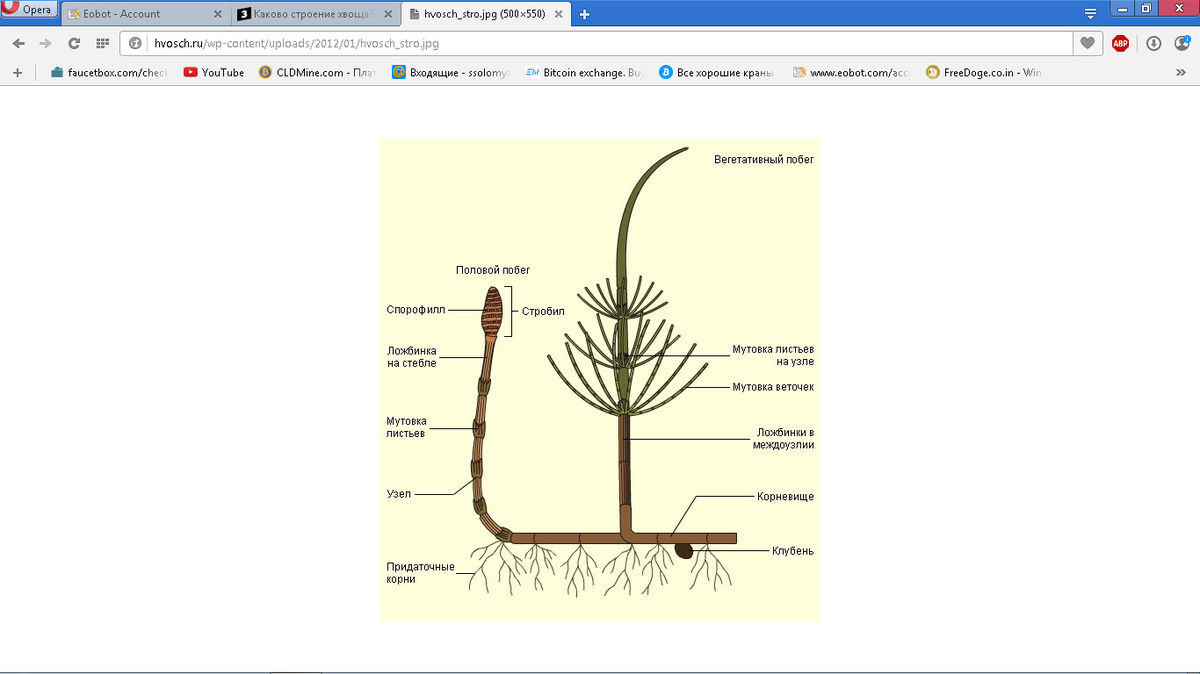The width and height of the screenshot is (1200, 674).
Task: Close the hvosch_stro.jpg tab
Action: pos(557,14)
